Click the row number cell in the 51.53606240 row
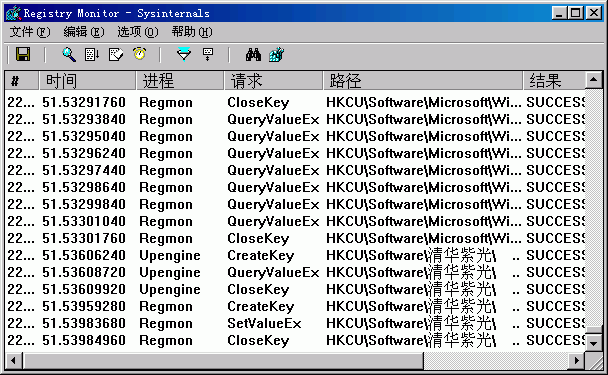The height and width of the screenshot is (375, 608). click(x=21, y=256)
